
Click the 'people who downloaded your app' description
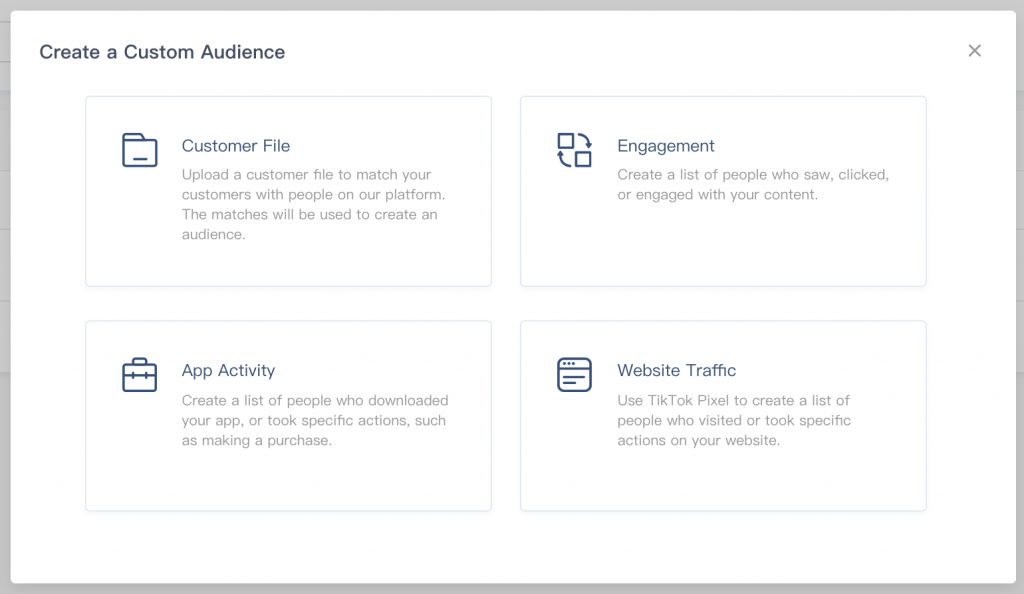[x=315, y=420]
